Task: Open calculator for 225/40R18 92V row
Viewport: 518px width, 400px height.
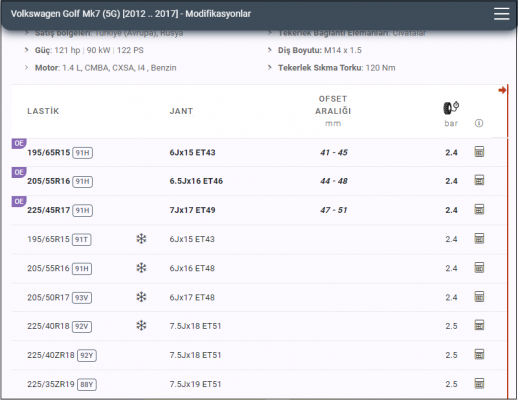Action: coord(479,325)
